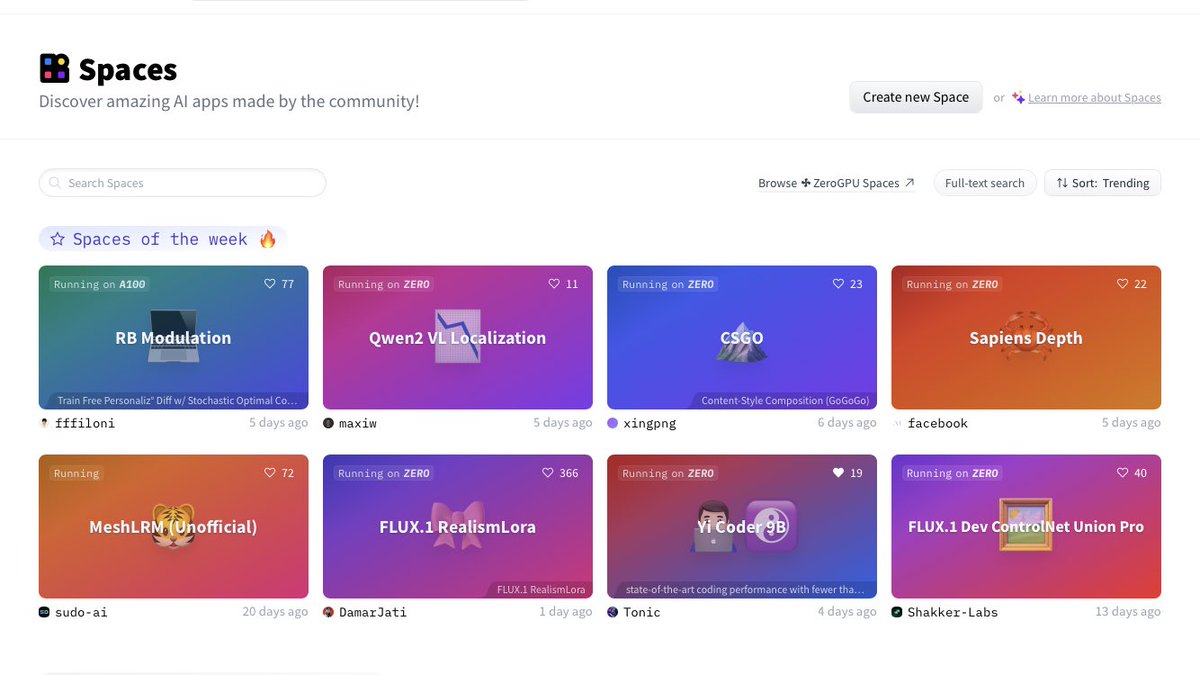The image size is (1200, 675).
Task: Click DamarJati's avatar icon
Action: (329, 612)
